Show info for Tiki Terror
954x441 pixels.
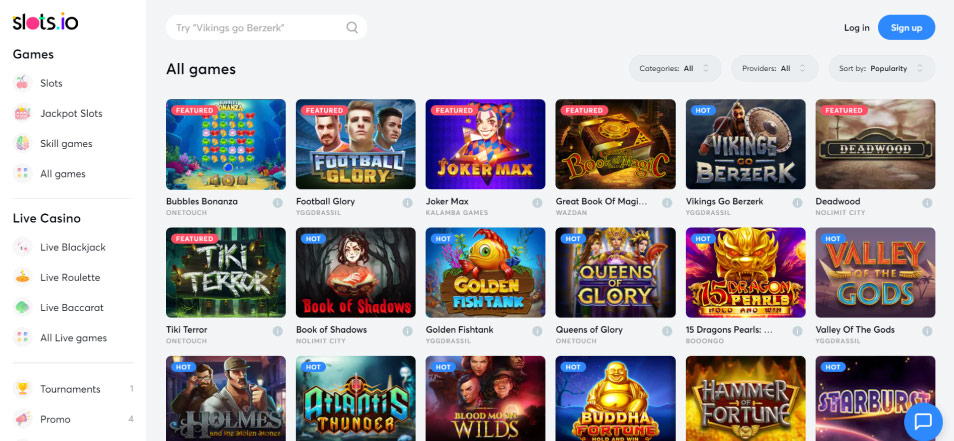coord(277,331)
